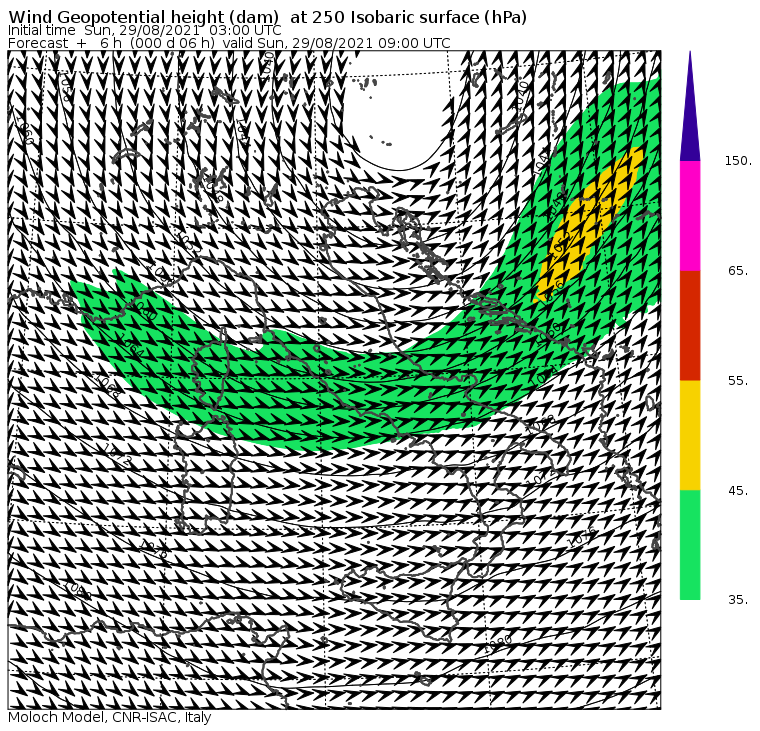Click the red 55–65 legend color band
This screenshot has width=760, height=731.
pos(690,325)
